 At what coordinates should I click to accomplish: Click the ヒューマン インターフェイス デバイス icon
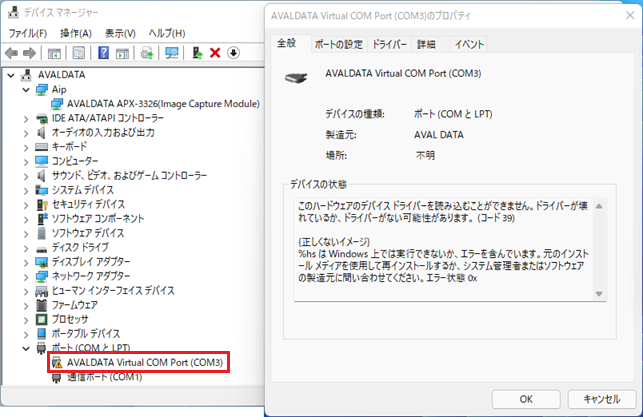41,291
